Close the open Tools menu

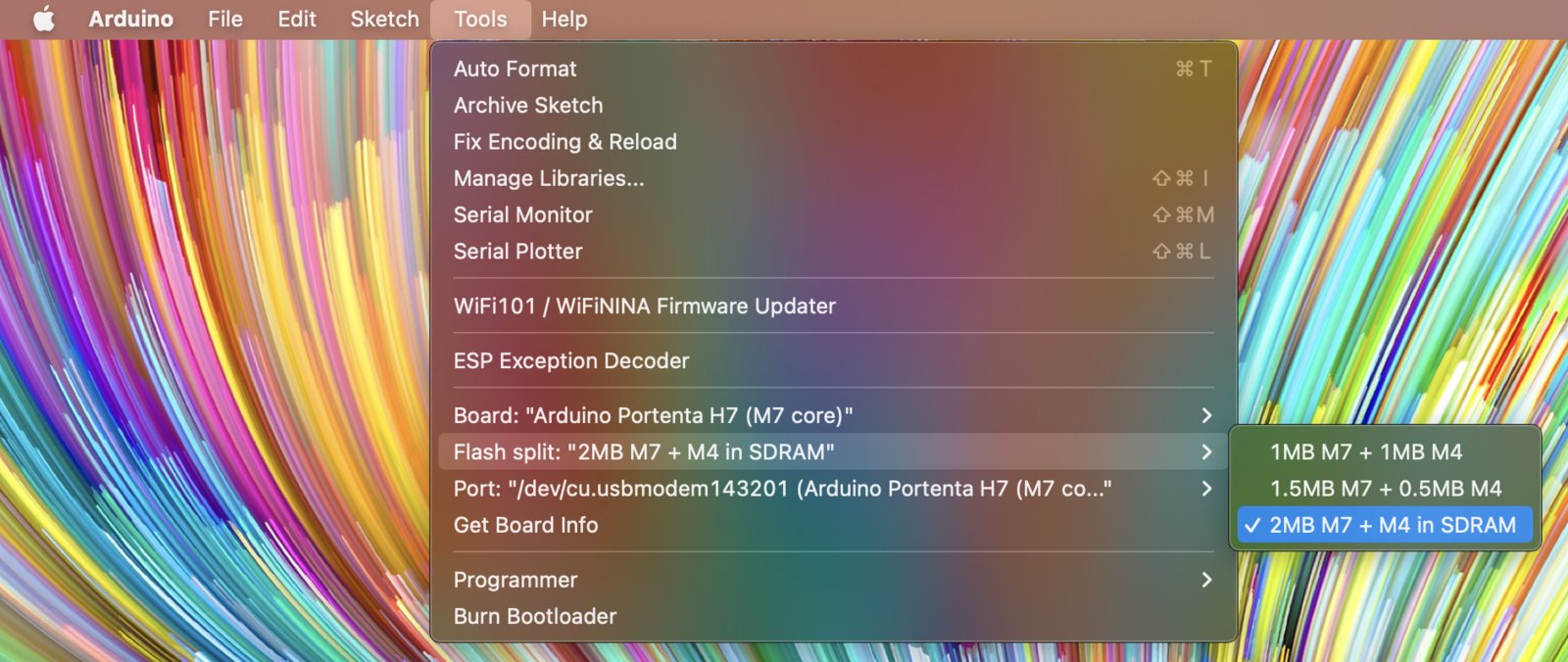click(x=480, y=19)
